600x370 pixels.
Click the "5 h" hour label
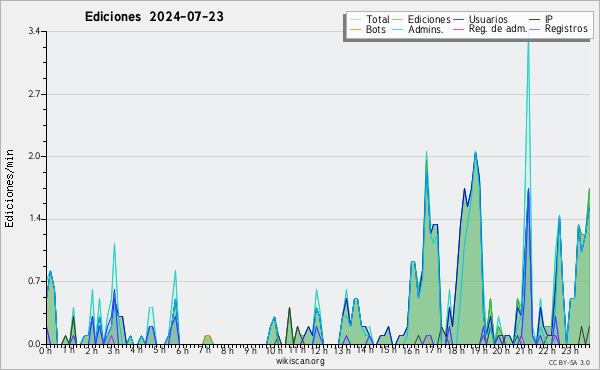tap(159, 350)
